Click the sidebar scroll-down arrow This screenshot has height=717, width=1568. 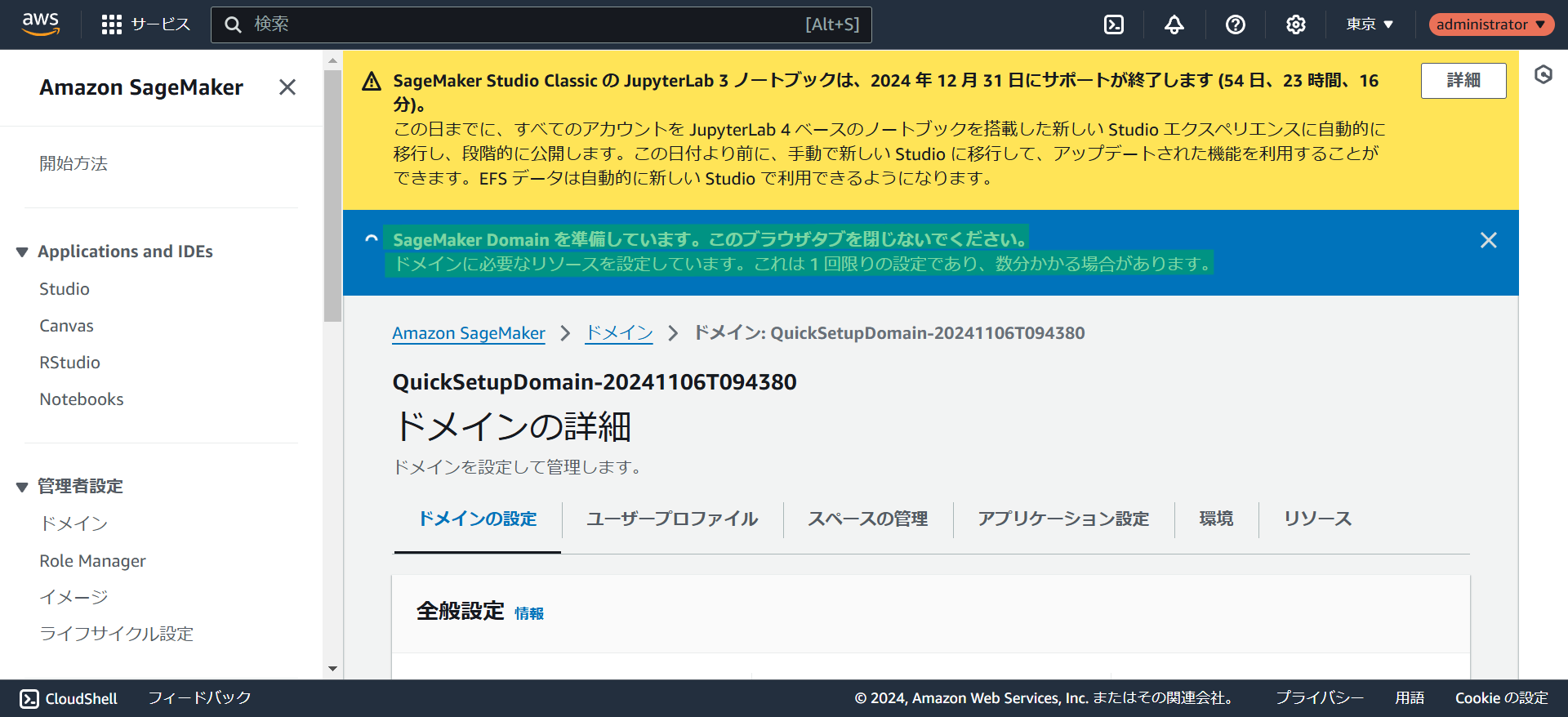pyautogui.click(x=332, y=669)
